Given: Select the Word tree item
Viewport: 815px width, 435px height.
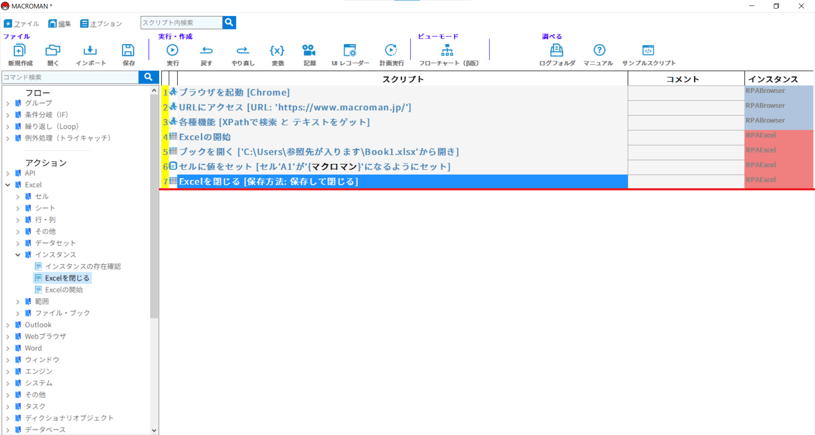Looking at the screenshot, I should coord(33,348).
